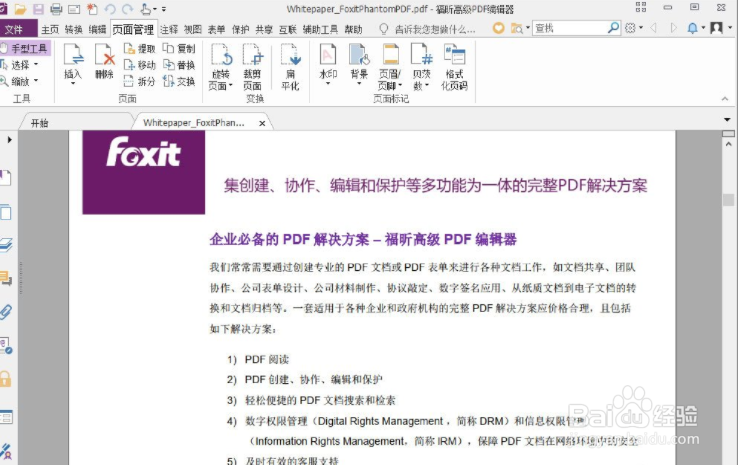This screenshot has width=741, height=465.
Task: Expand the left navigation panel arrow
Action: pos(9,140)
